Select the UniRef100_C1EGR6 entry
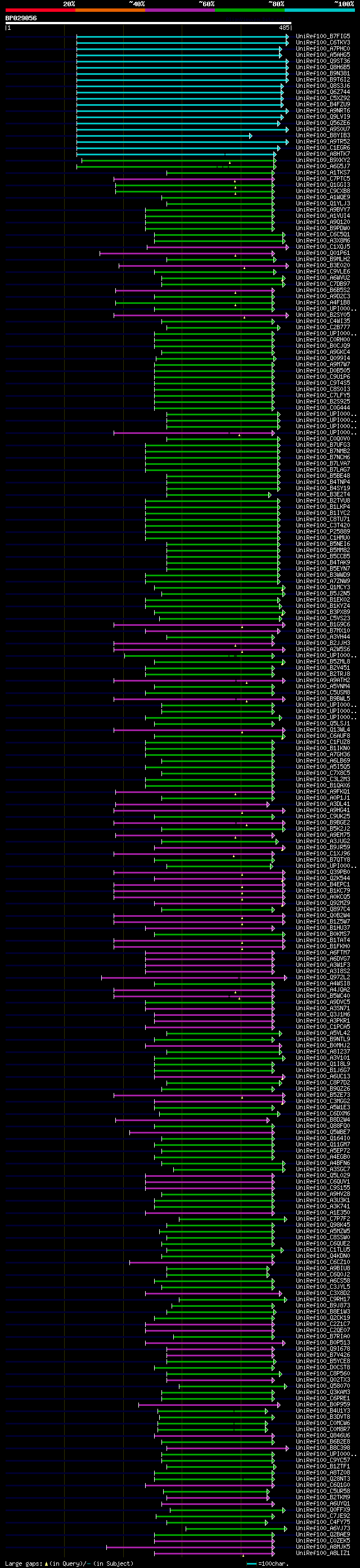 click(x=323, y=148)
